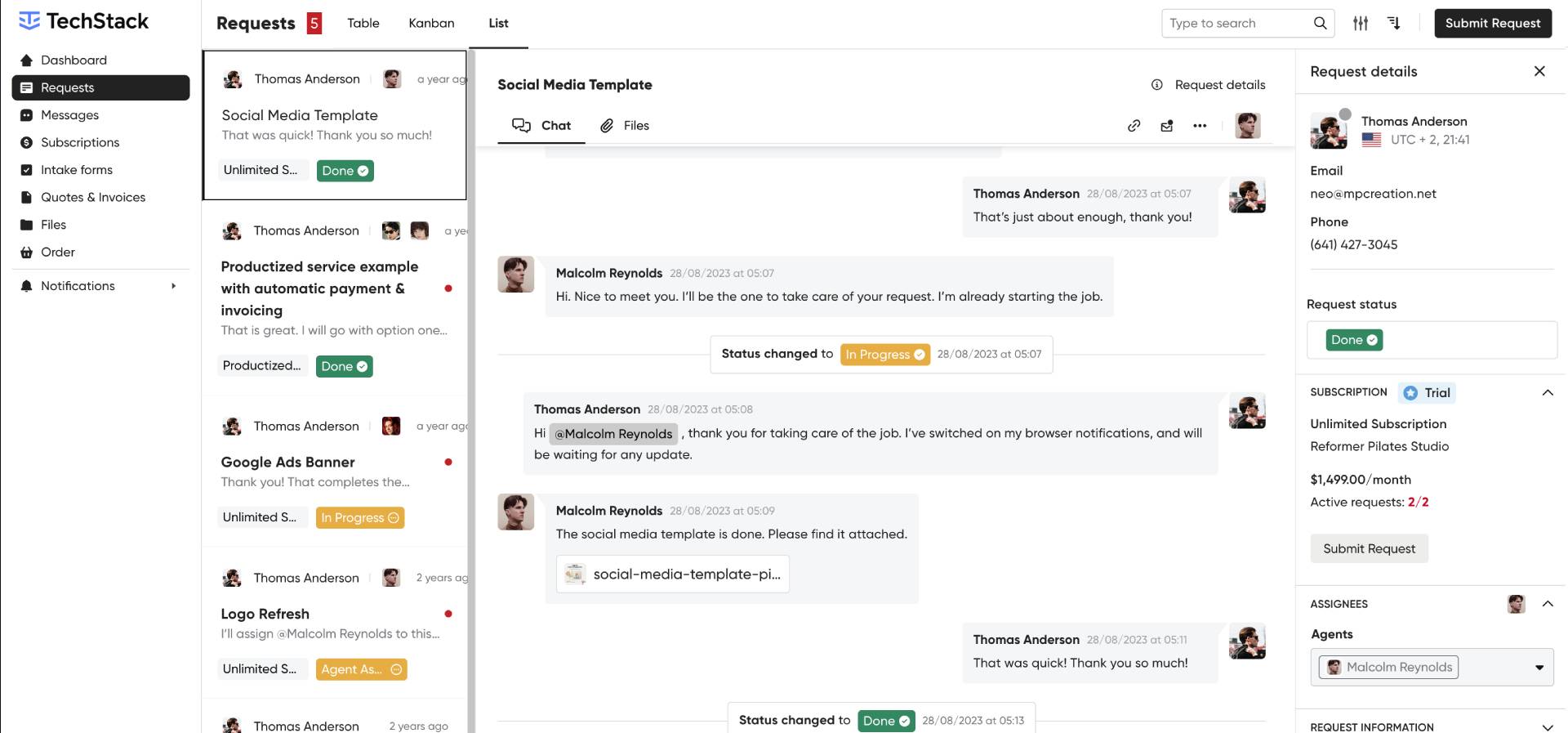The height and width of the screenshot is (733, 1568).
Task: Open the Files tab in the request
Action: coord(625,125)
